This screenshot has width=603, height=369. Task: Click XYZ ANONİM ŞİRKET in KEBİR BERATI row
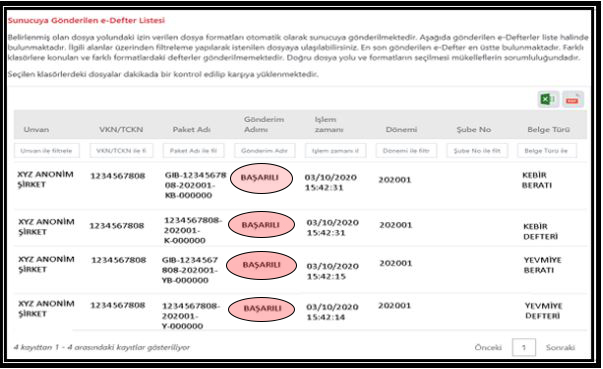click(x=45, y=180)
